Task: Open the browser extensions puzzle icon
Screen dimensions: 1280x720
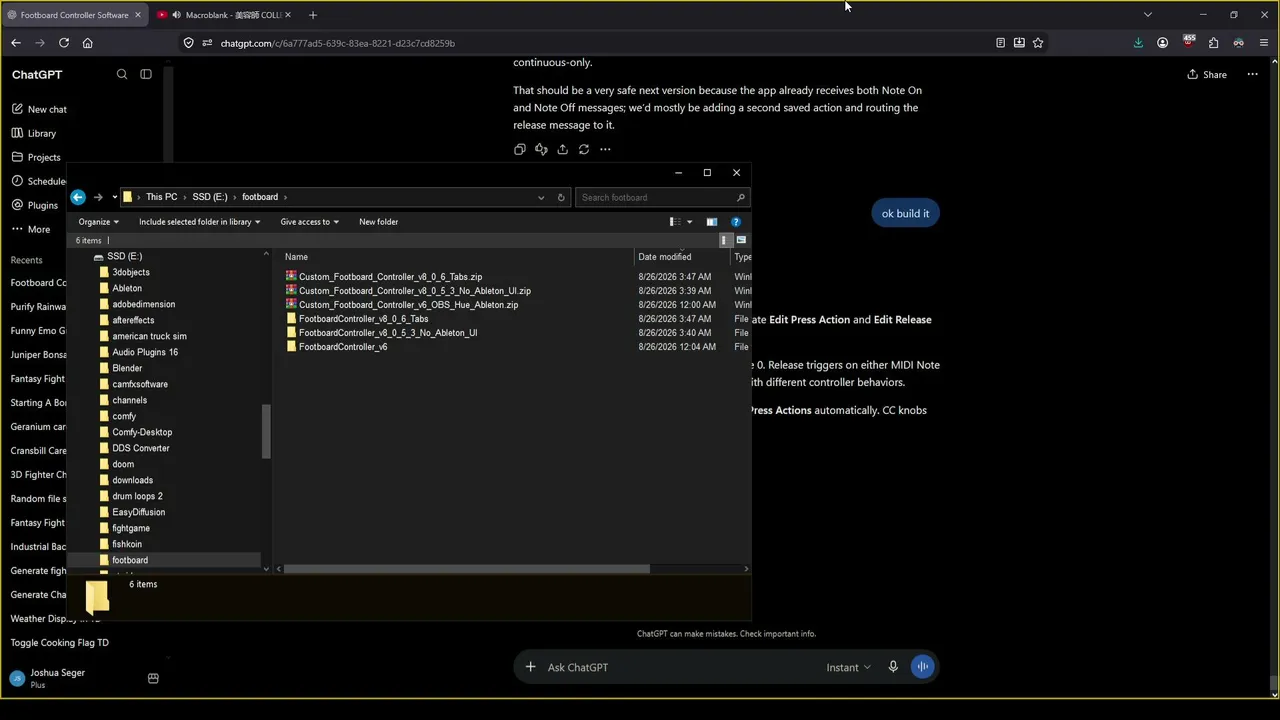Action: click(x=1213, y=43)
